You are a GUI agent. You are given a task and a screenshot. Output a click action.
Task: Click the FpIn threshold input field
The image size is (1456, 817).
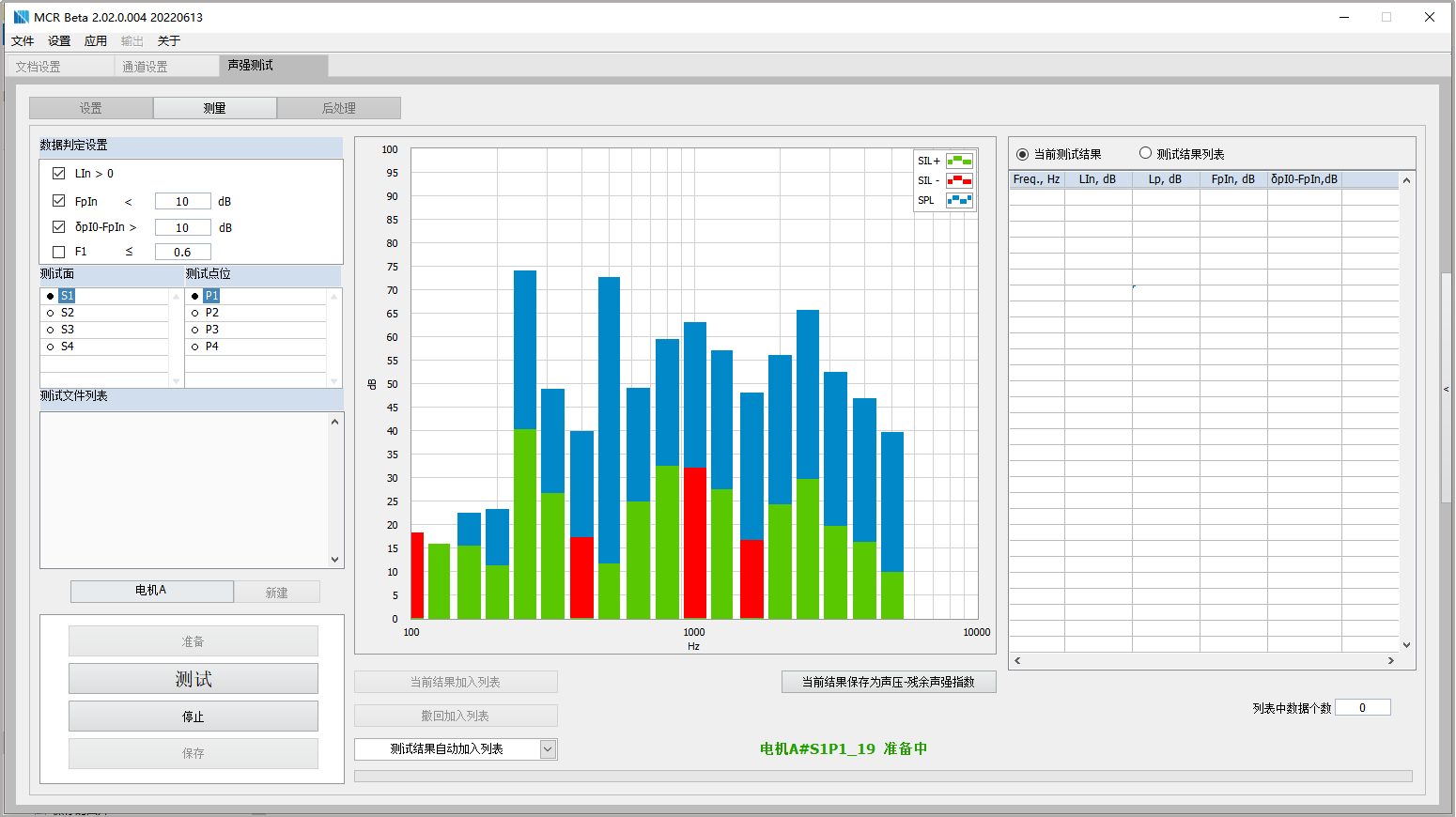pos(182,201)
